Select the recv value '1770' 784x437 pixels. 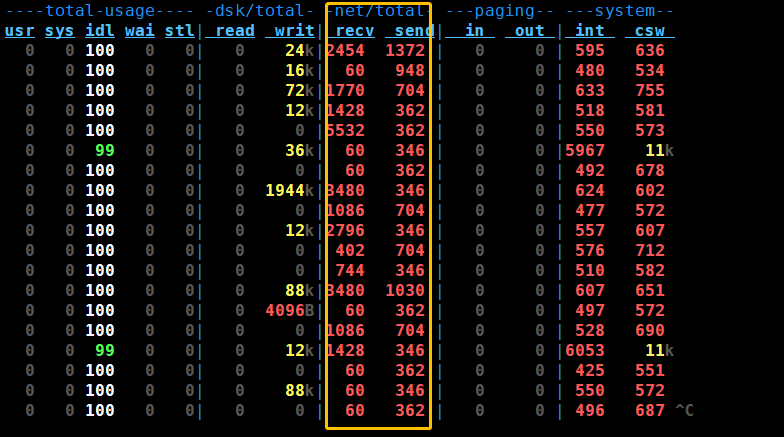[x=345, y=90]
